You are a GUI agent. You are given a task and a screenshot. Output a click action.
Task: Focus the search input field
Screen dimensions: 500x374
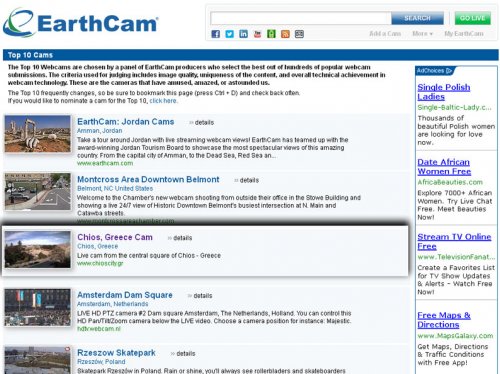(x=301, y=18)
